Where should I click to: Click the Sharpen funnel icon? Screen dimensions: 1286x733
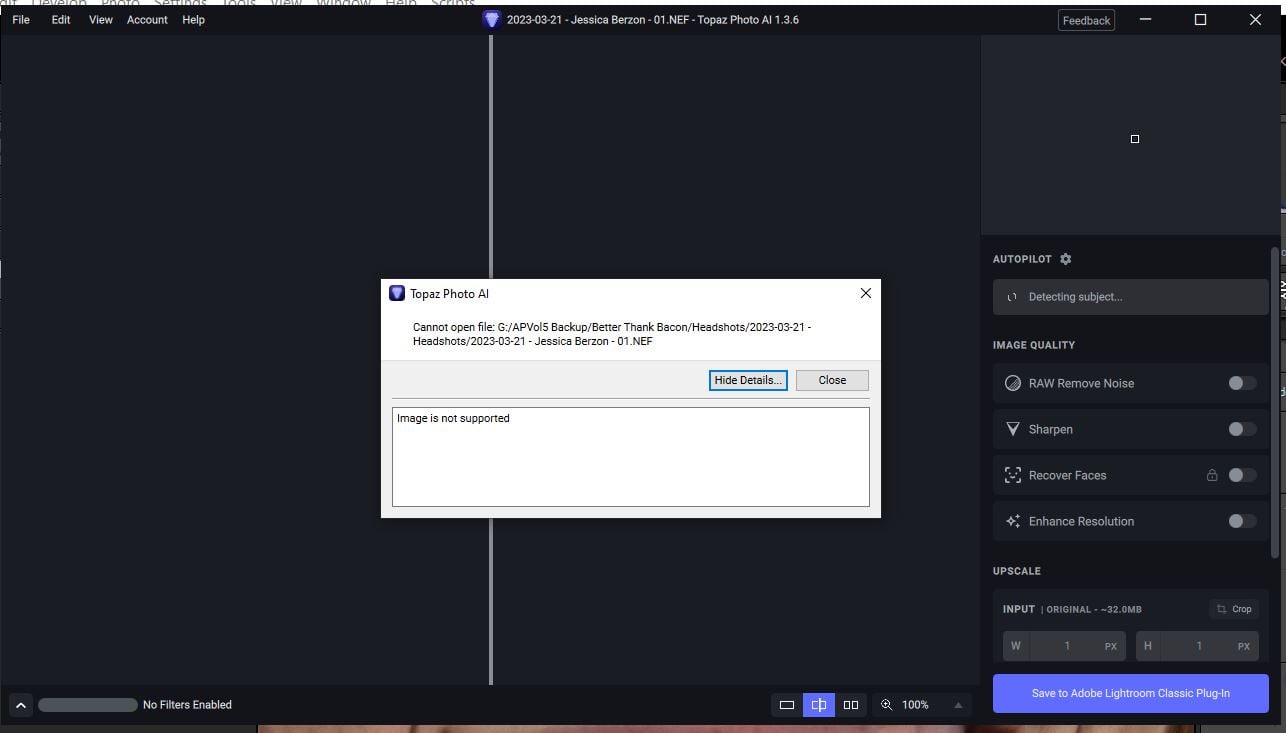(1012, 429)
